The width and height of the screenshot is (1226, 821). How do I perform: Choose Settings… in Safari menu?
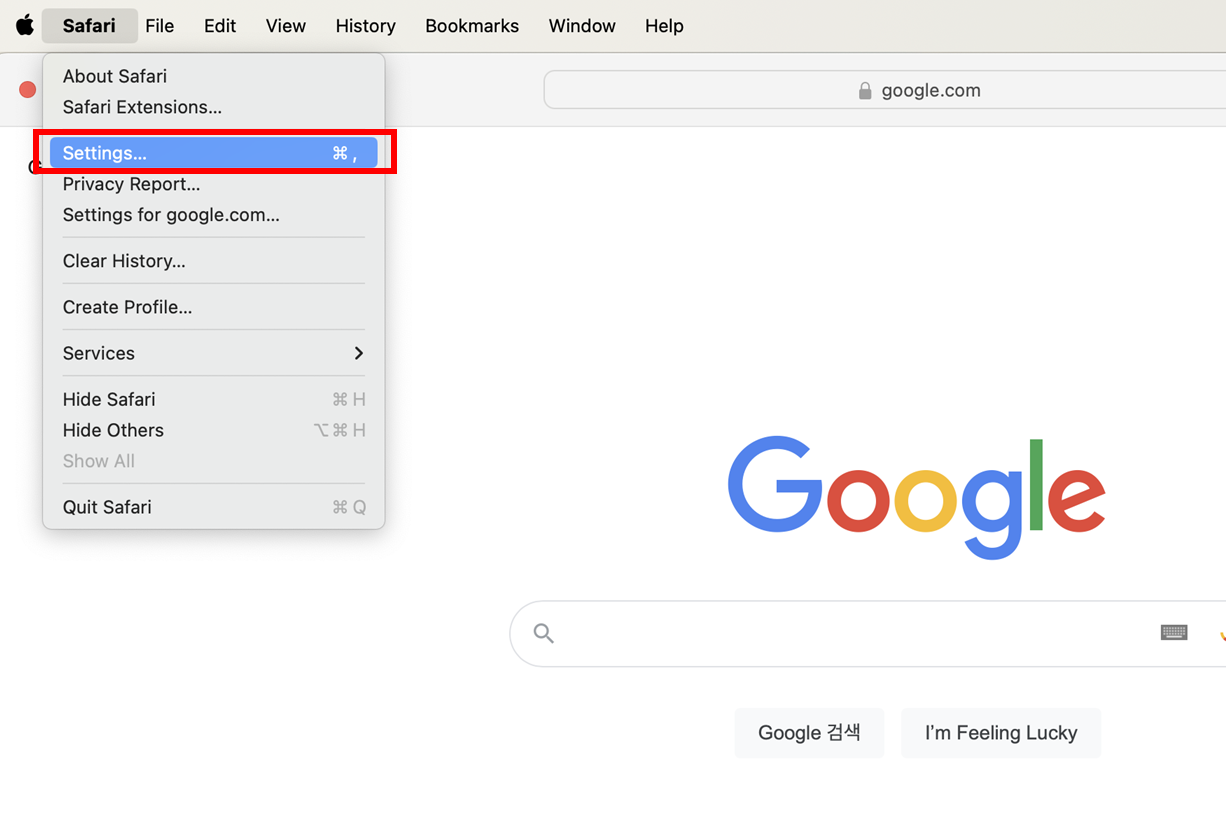pyautogui.click(x=213, y=153)
